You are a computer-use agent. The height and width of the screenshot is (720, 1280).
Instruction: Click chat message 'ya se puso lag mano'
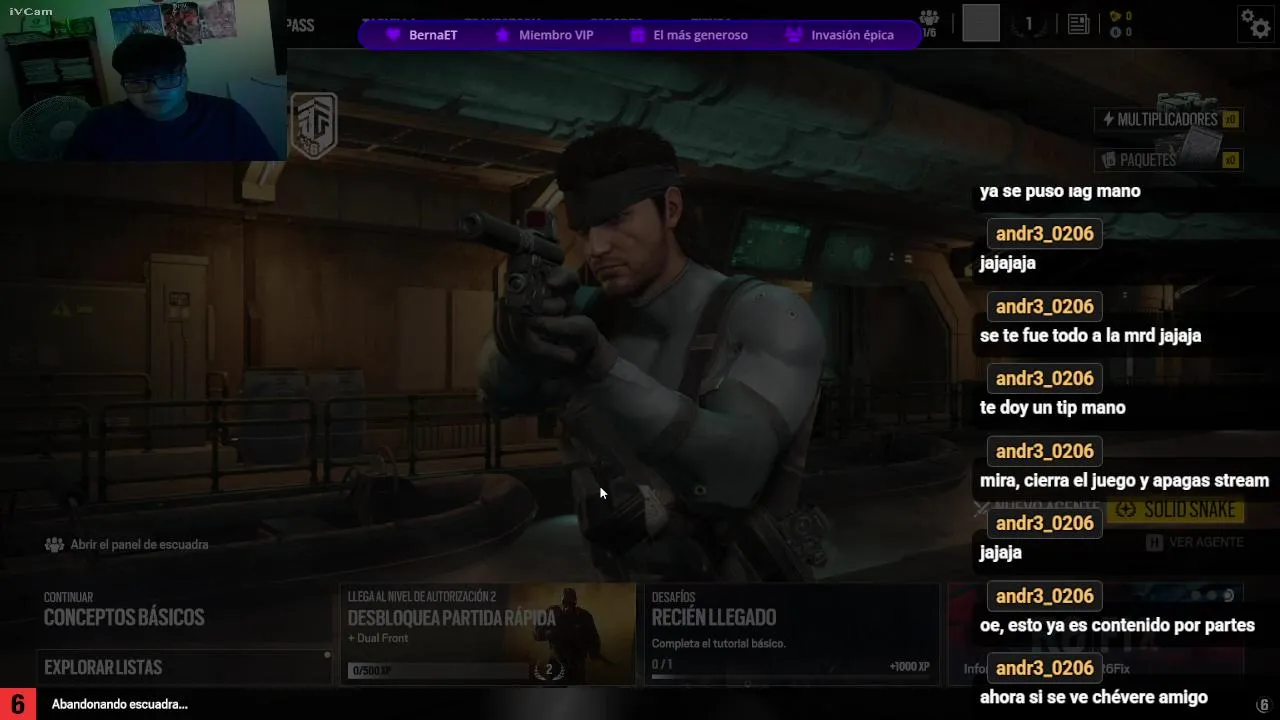[1060, 191]
